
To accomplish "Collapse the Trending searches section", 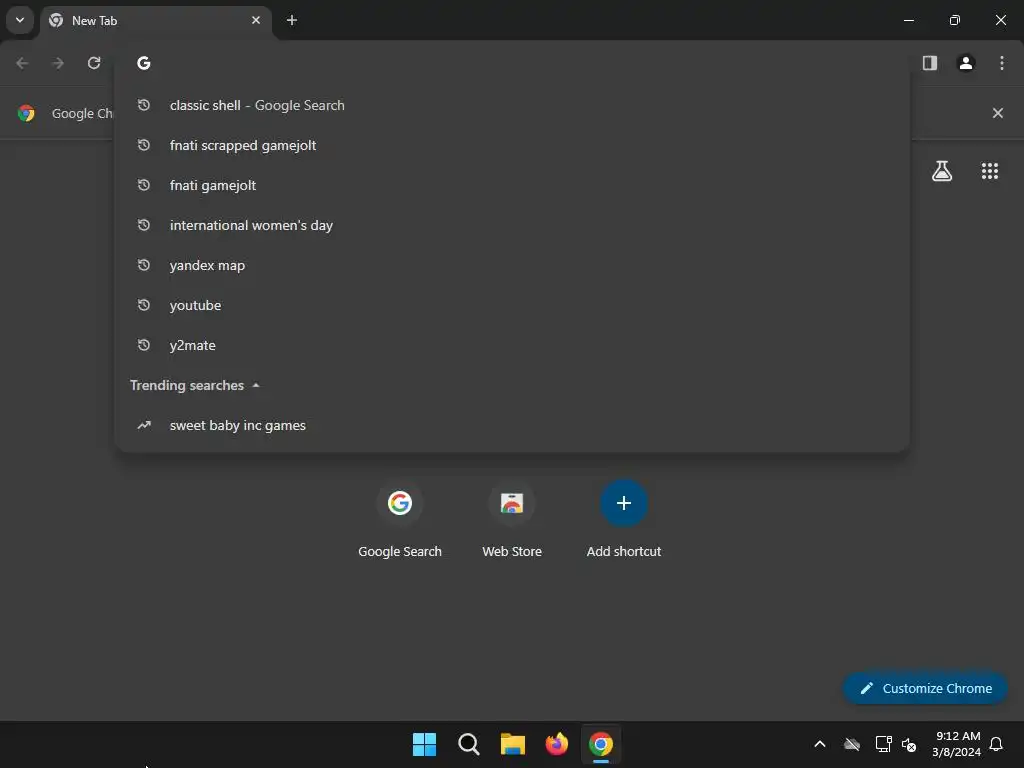I will [256, 385].
